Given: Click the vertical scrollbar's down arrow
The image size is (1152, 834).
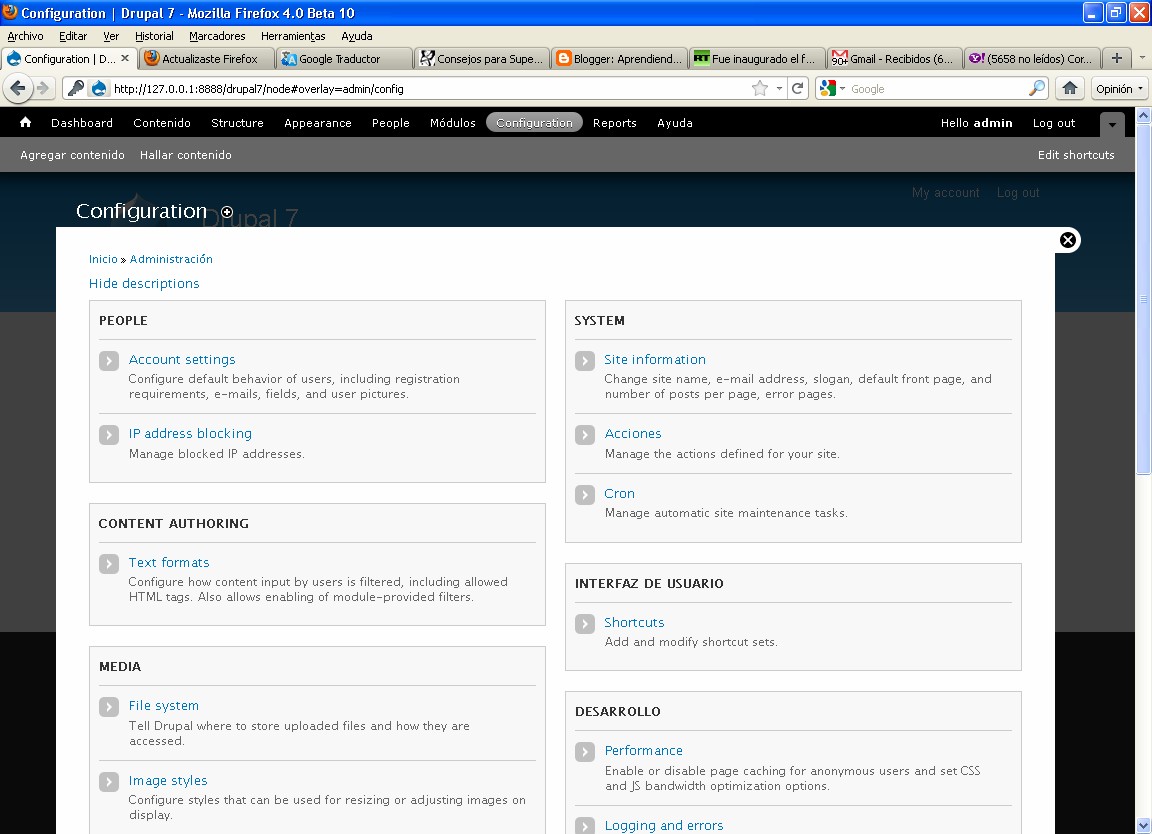Looking at the screenshot, I should [x=1143, y=826].
